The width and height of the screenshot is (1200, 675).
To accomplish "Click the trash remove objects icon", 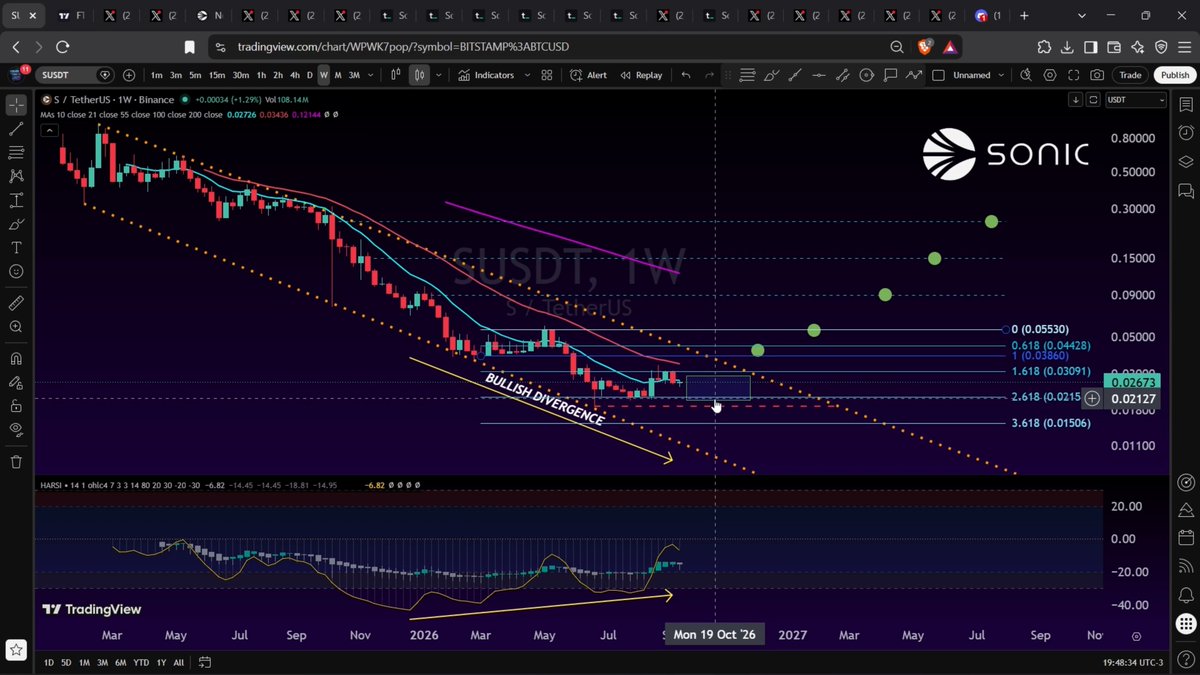I will click(x=16, y=462).
